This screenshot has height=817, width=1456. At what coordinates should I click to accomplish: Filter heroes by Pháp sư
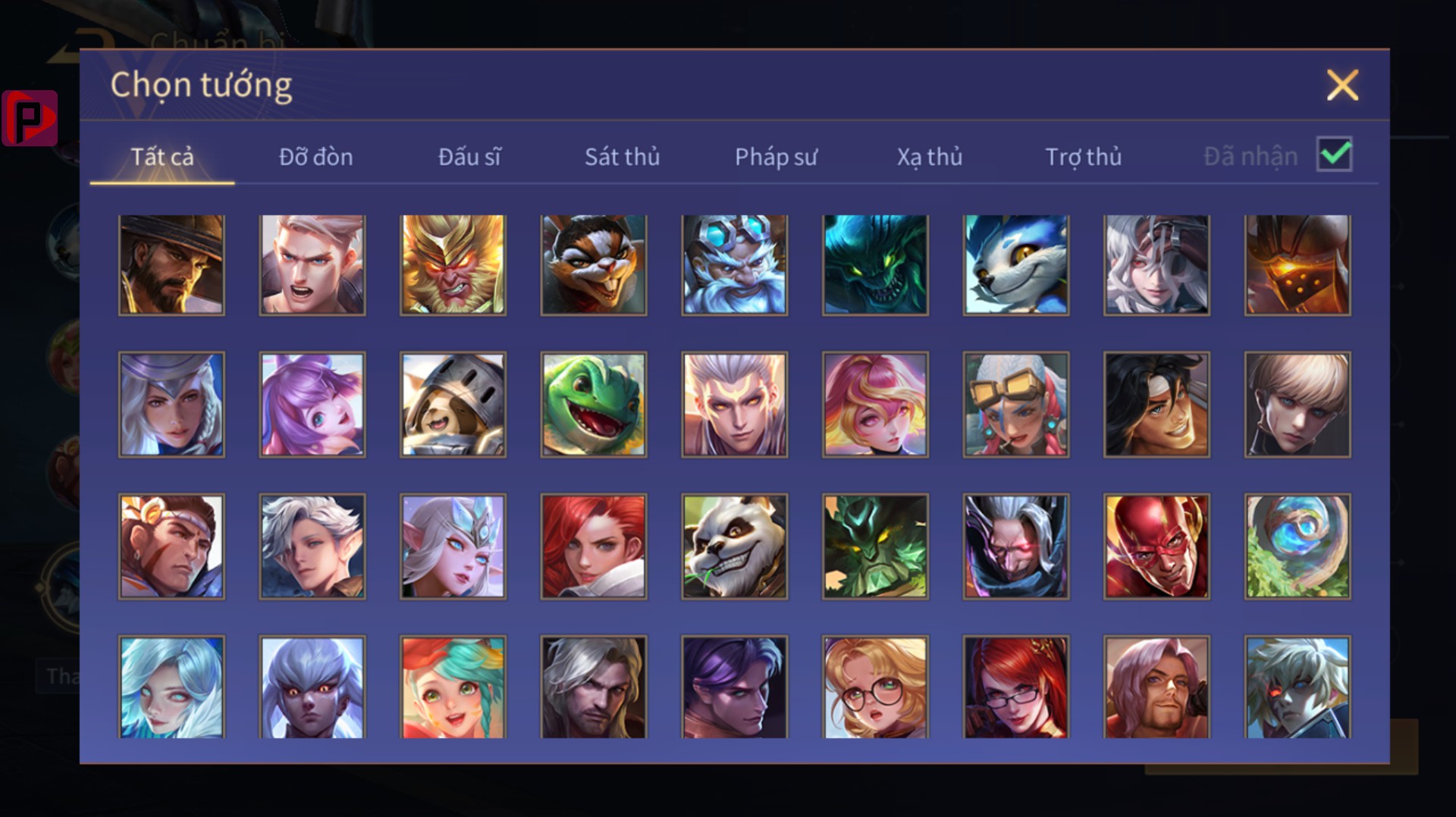[x=776, y=157]
